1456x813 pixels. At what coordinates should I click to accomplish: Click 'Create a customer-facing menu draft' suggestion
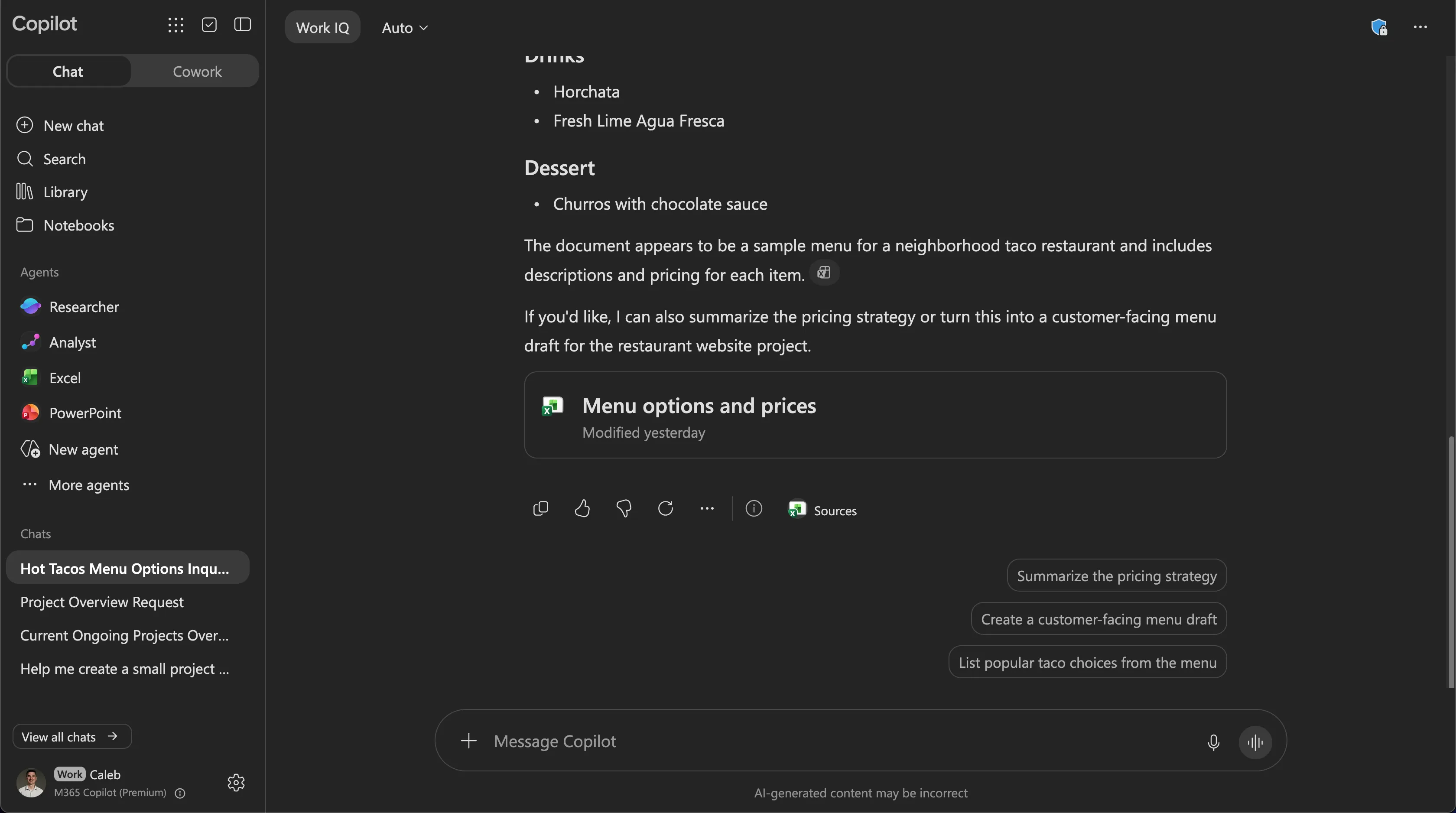1098,619
